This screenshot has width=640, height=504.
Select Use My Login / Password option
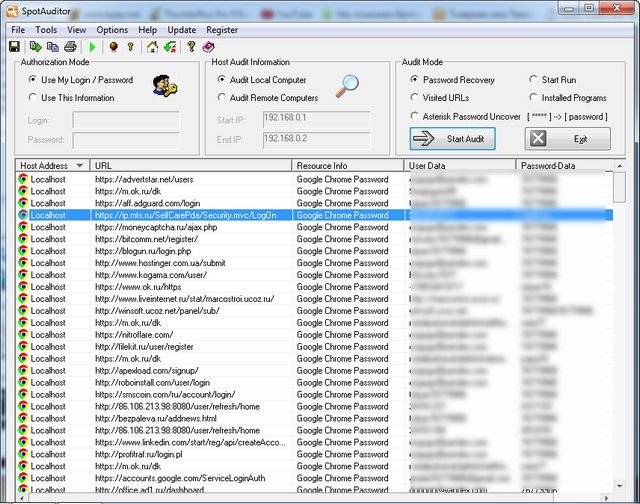pyautogui.click(x=32, y=79)
